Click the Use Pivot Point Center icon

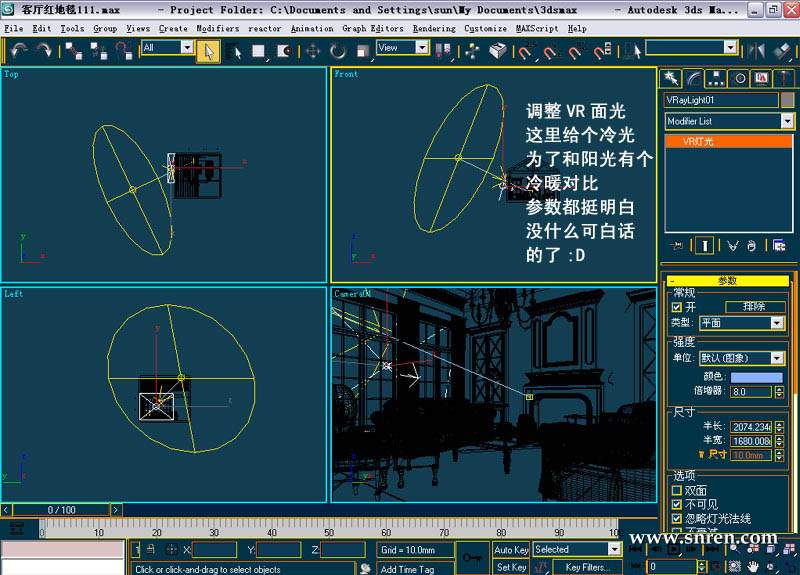coord(443,51)
